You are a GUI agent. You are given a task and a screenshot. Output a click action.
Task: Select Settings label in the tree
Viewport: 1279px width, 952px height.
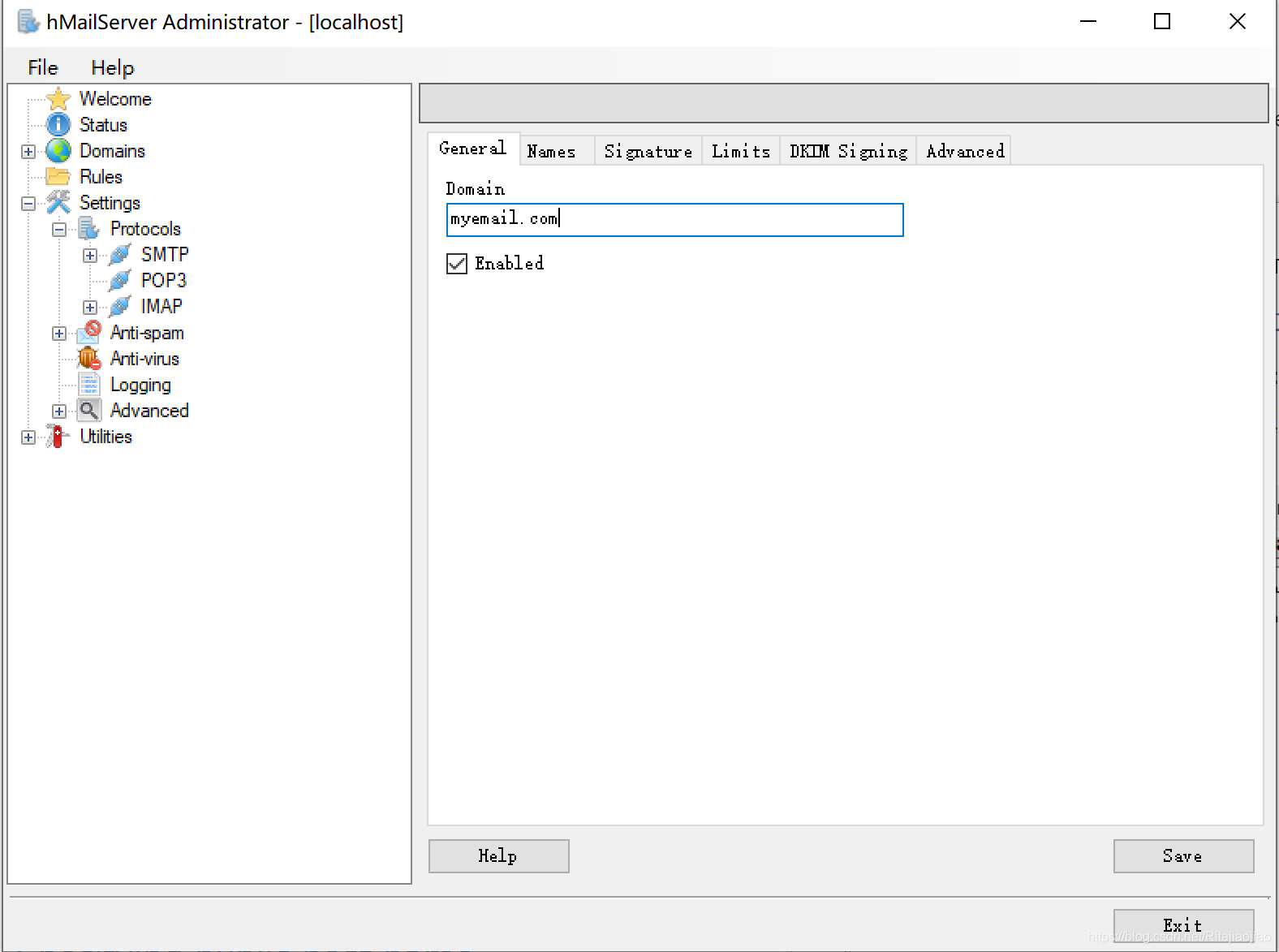click(x=110, y=203)
